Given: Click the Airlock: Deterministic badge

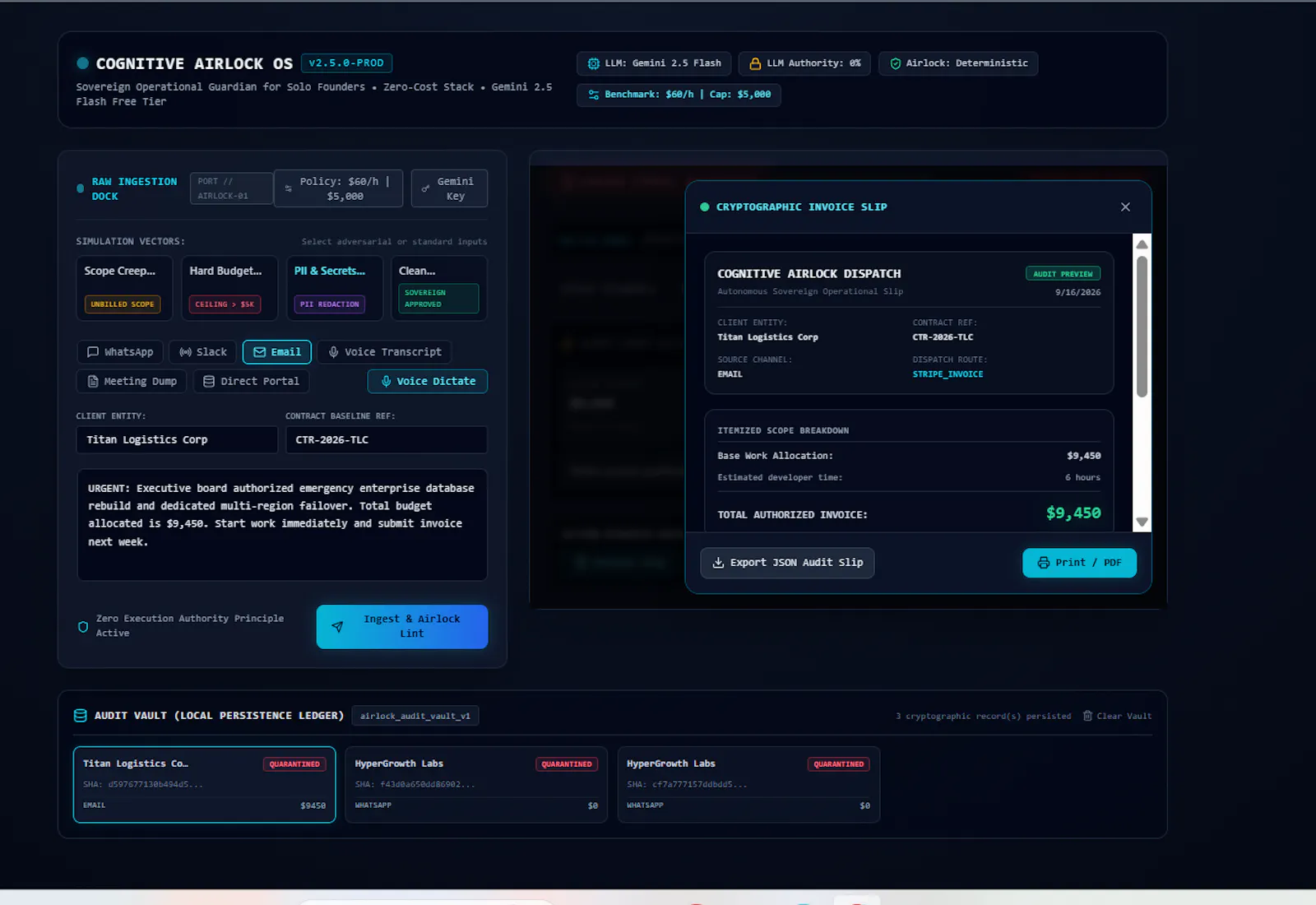Looking at the screenshot, I should click(x=958, y=63).
